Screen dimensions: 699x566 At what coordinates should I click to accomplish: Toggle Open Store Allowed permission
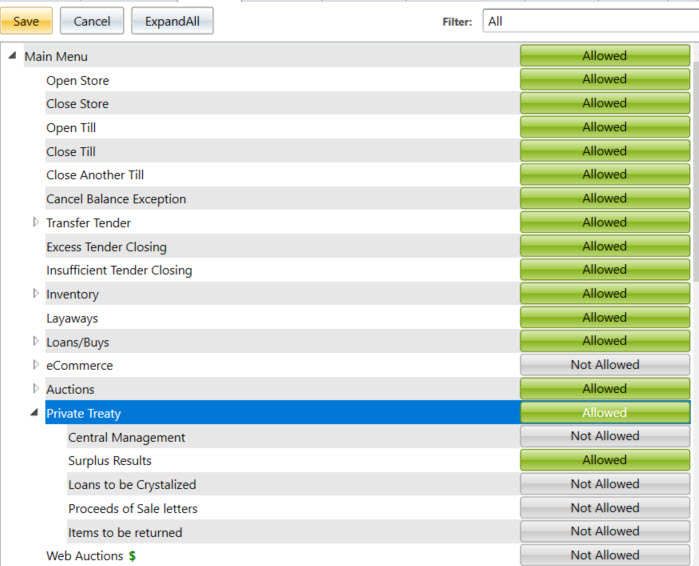[x=605, y=79]
